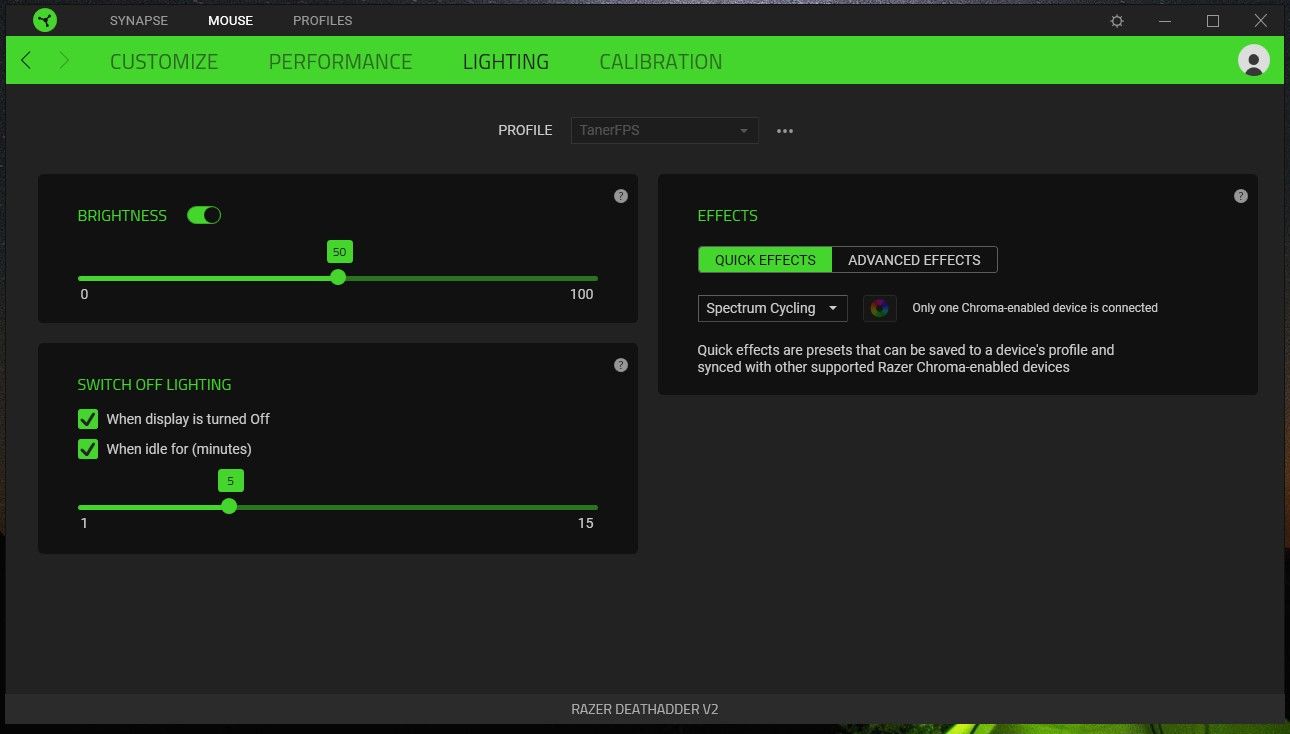This screenshot has width=1290, height=734.
Task: Click the Switch Off Lighting heading
Action: [154, 385]
